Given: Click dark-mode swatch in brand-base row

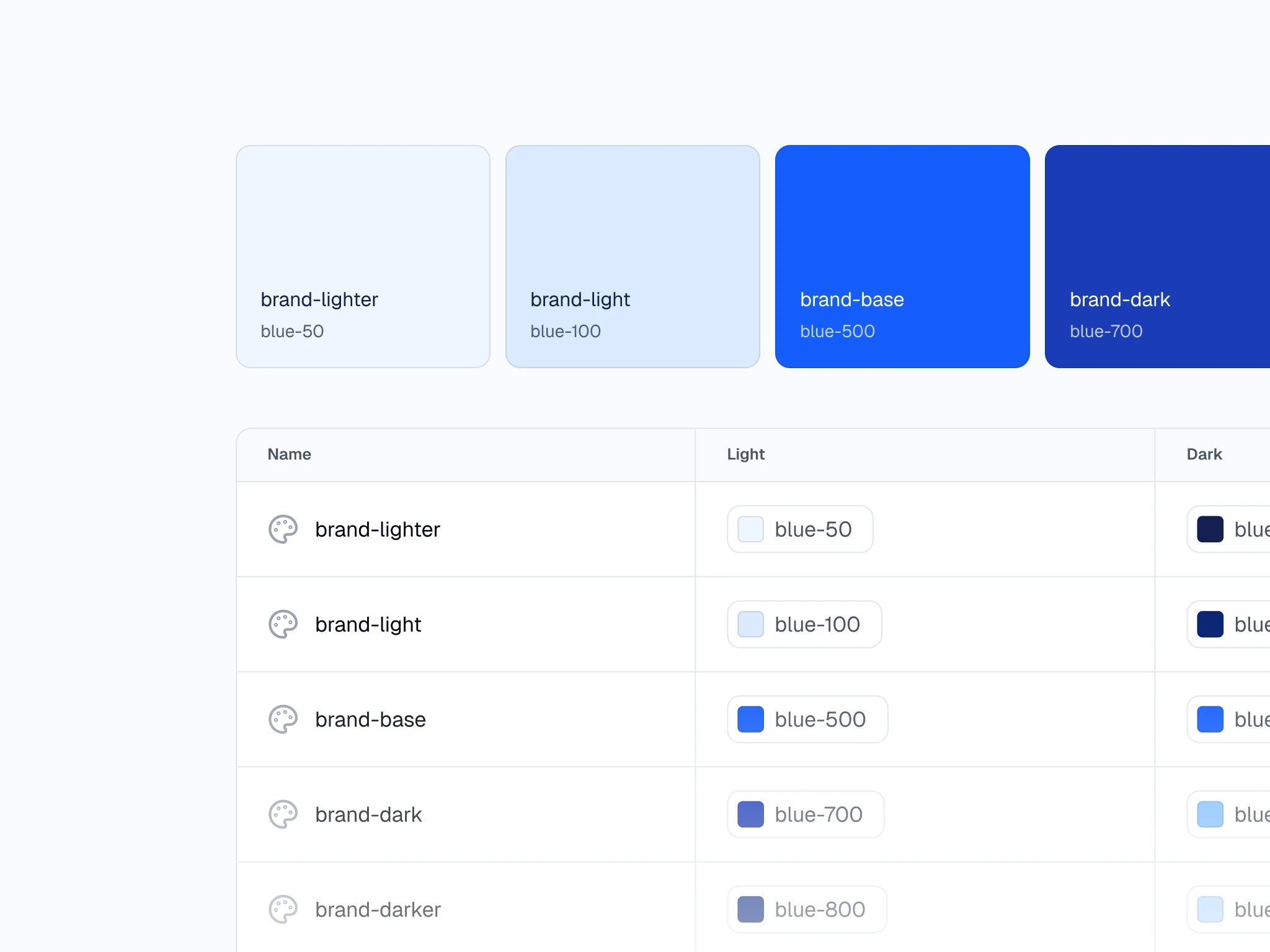Looking at the screenshot, I should (x=1210, y=719).
